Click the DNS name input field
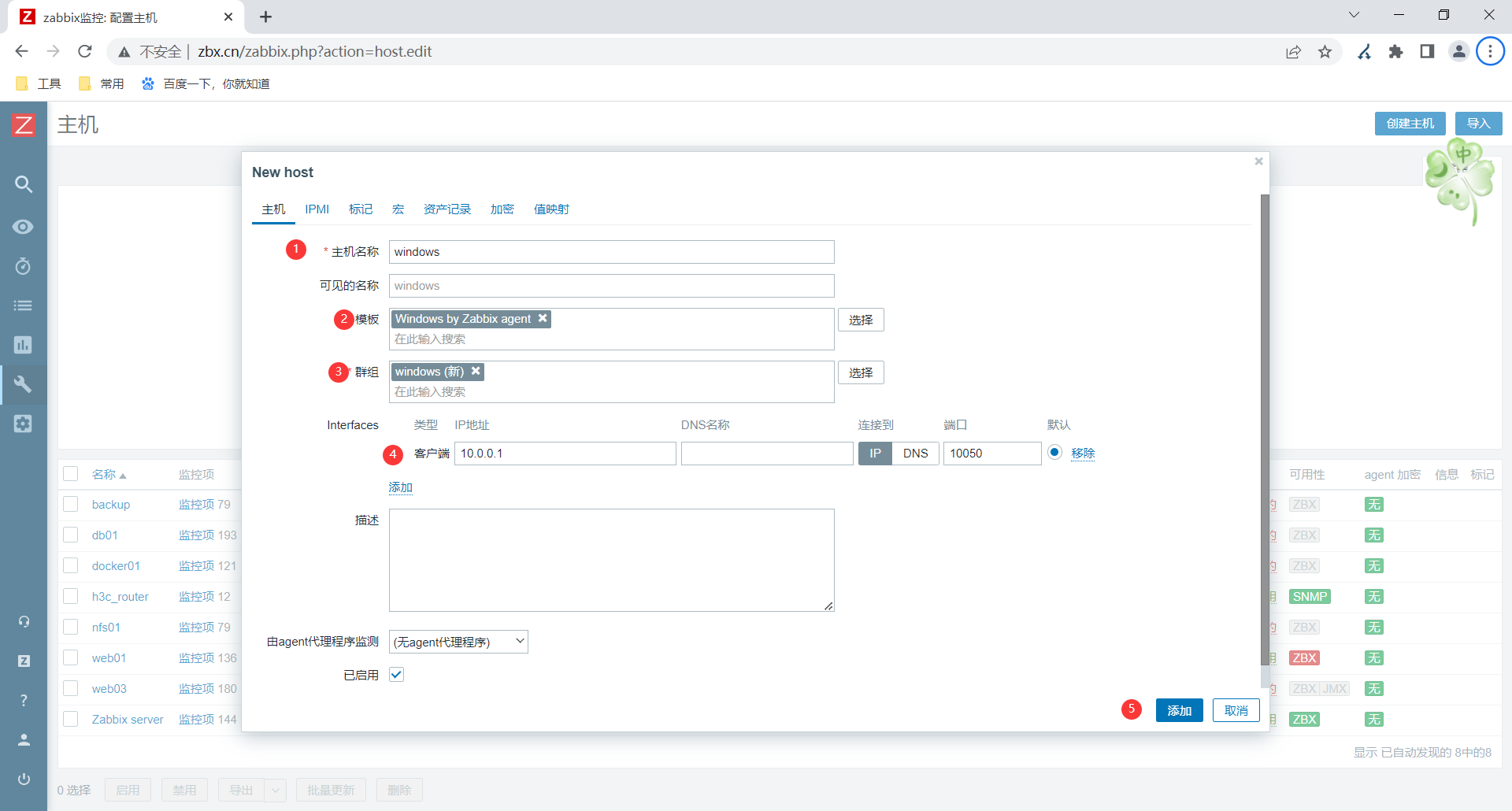The width and height of the screenshot is (1512, 811). click(767, 454)
